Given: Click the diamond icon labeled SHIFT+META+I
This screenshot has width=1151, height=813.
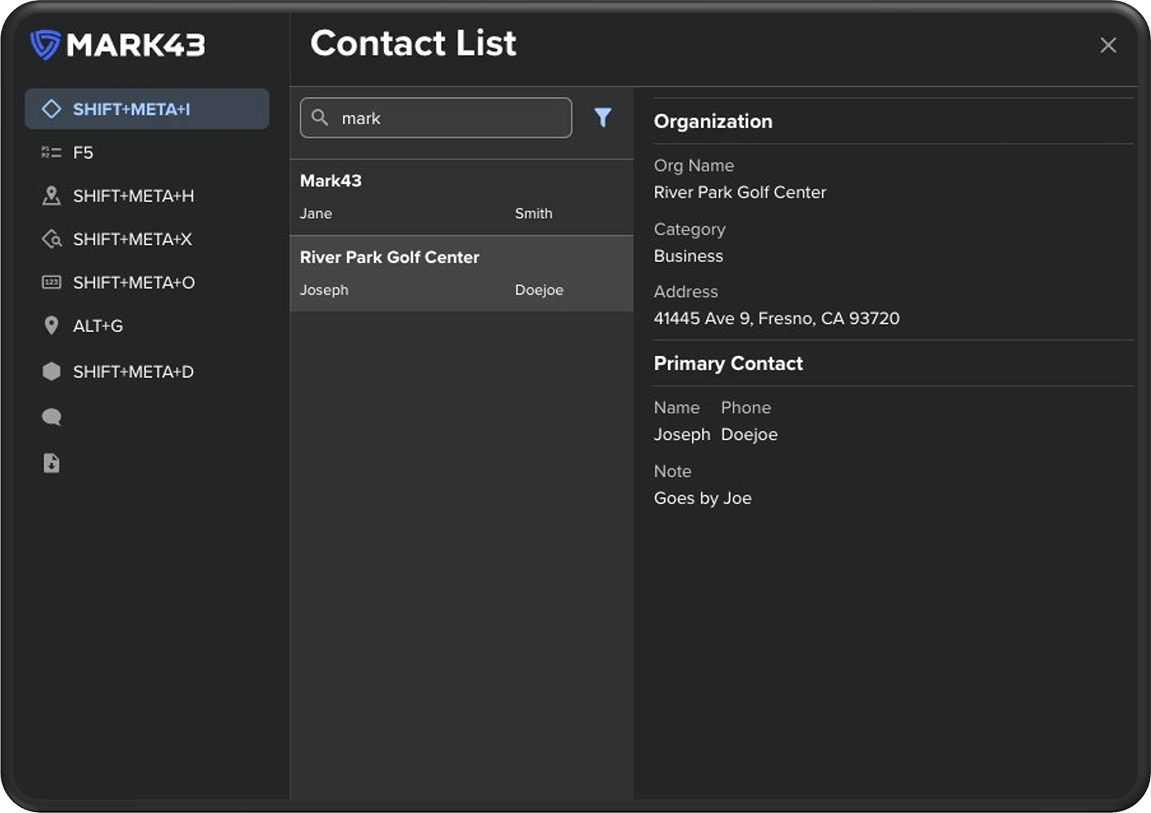Looking at the screenshot, I should click(51, 109).
